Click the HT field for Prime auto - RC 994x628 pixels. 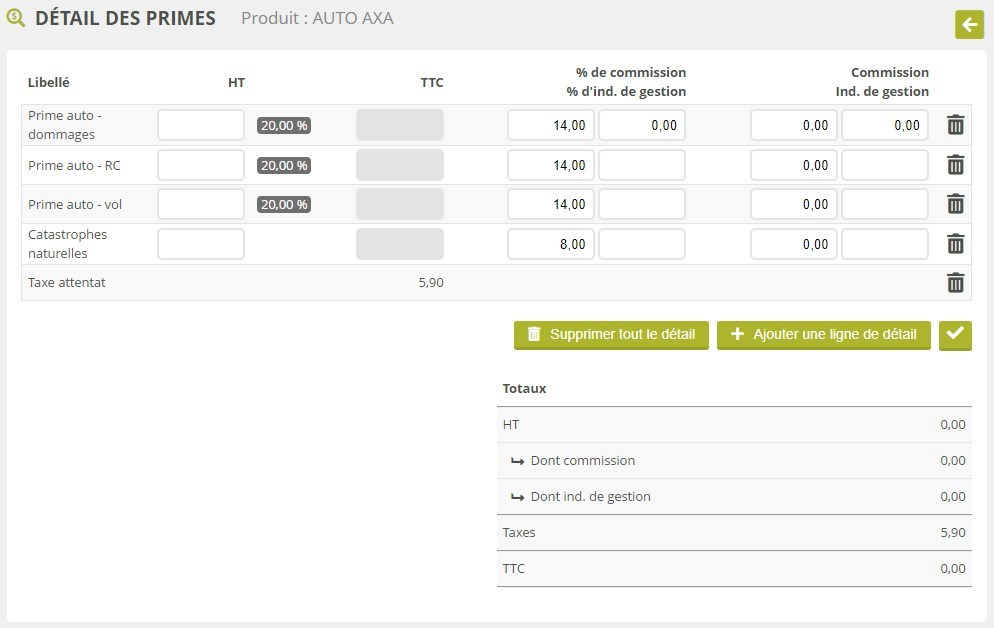pyautogui.click(x=201, y=165)
